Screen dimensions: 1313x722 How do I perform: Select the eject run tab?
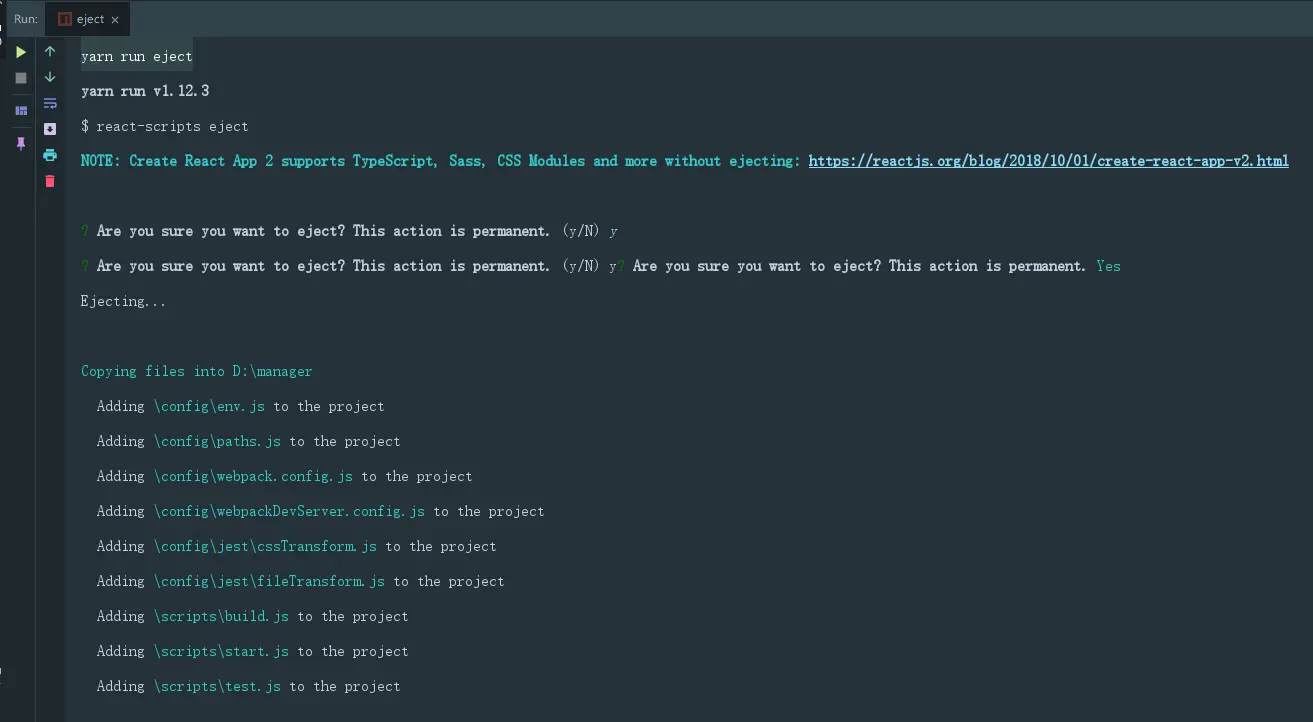point(89,19)
